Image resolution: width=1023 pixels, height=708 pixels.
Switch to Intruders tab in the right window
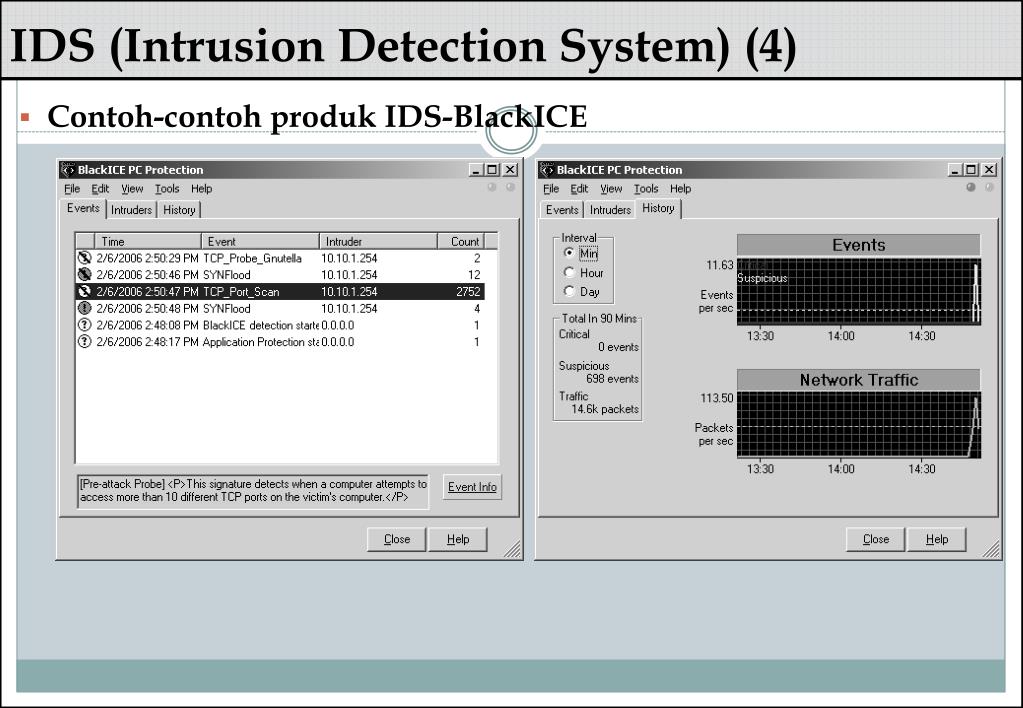coord(610,209)
